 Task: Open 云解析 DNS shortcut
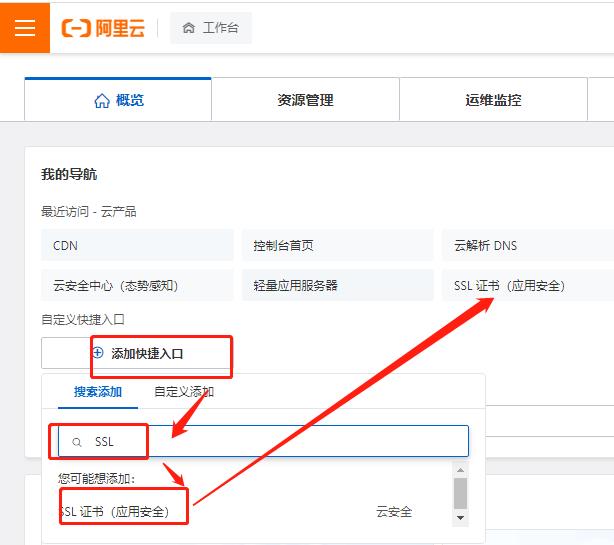pos(528,245)
